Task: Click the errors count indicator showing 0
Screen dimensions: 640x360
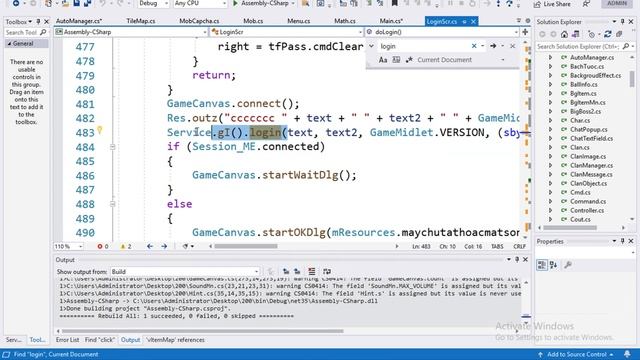Action: (102, 247)
